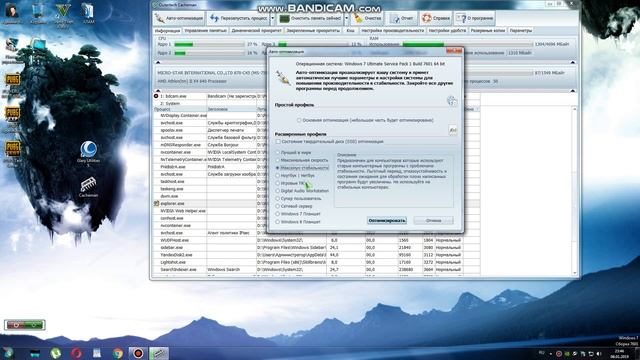Open Opera browser from taskbar

click(x=76, y=353)
